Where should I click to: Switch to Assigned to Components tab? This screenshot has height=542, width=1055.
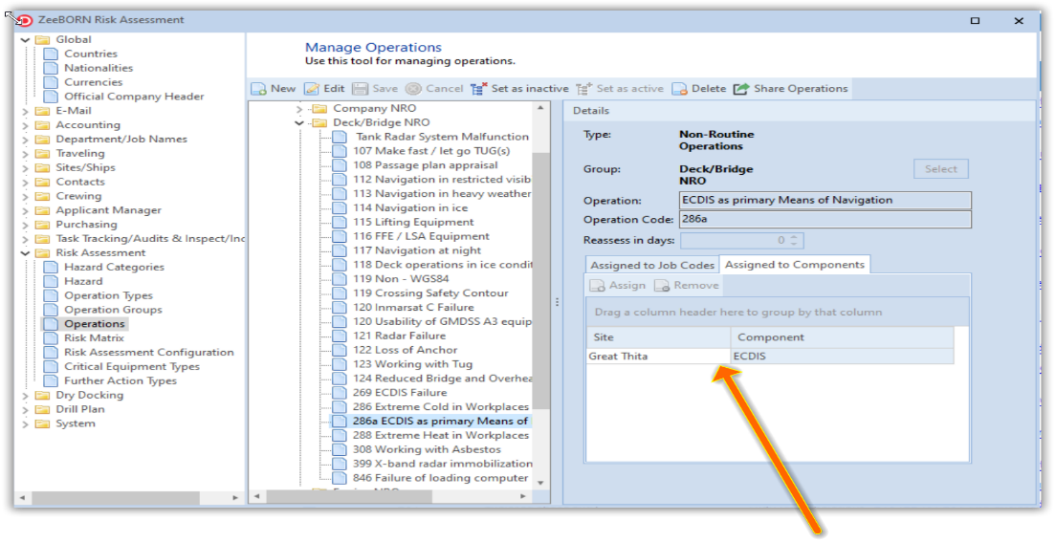(795, 264)
